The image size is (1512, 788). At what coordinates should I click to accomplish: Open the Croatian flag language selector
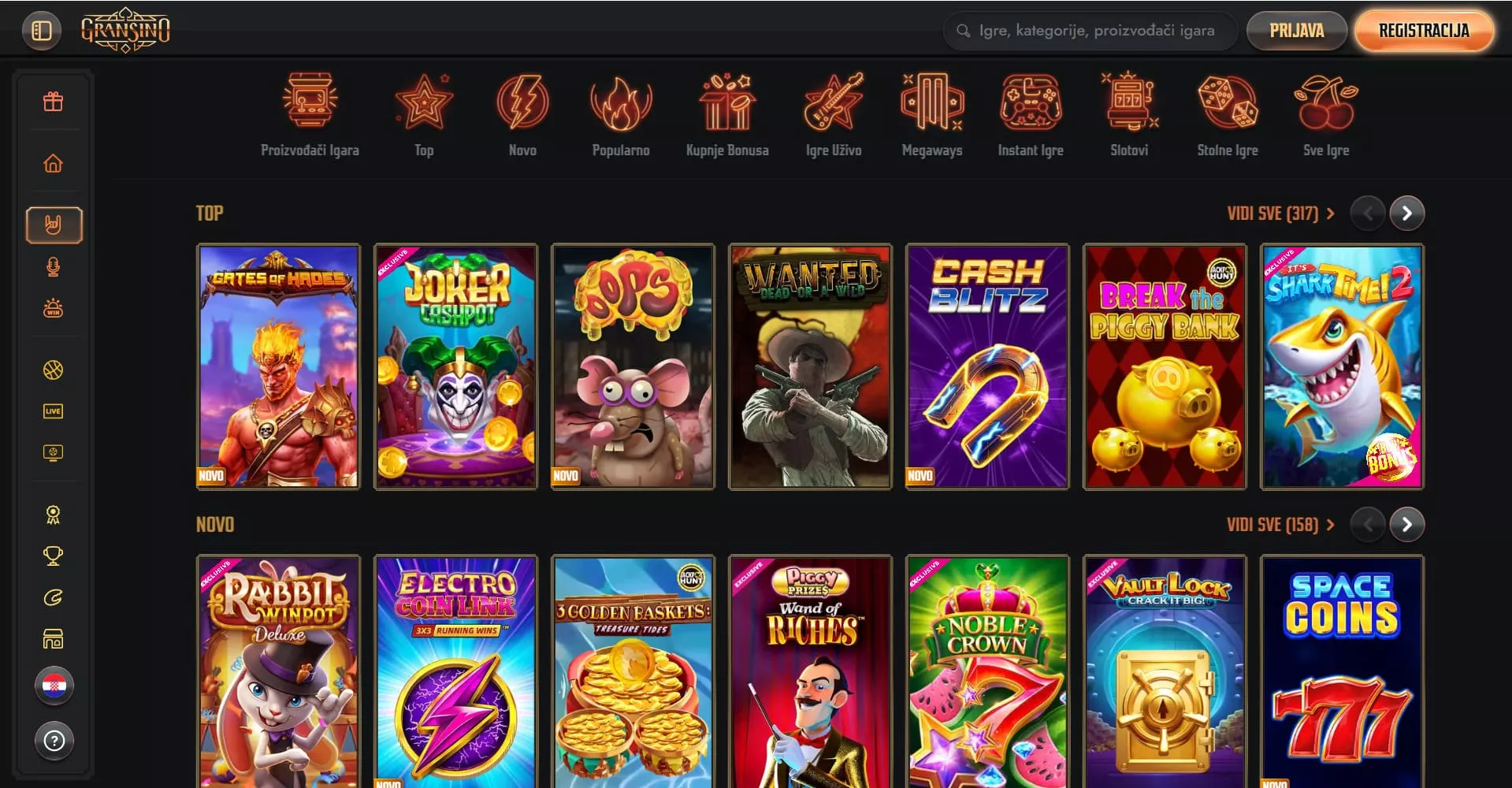tap(54, 686)
